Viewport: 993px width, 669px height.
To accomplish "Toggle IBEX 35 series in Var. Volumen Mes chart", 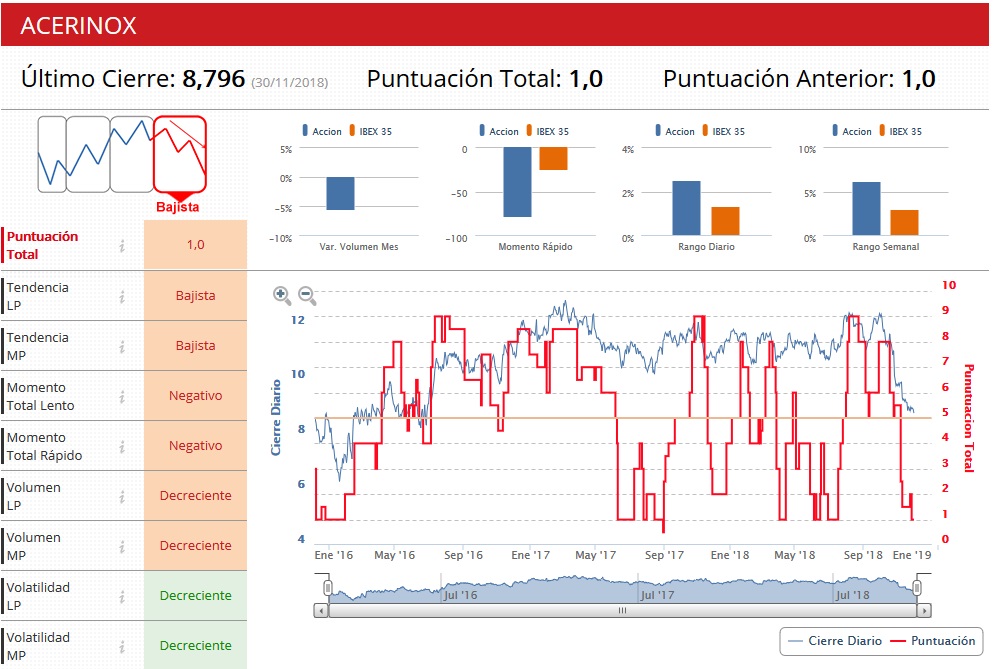I will click(x=370, y=131).
